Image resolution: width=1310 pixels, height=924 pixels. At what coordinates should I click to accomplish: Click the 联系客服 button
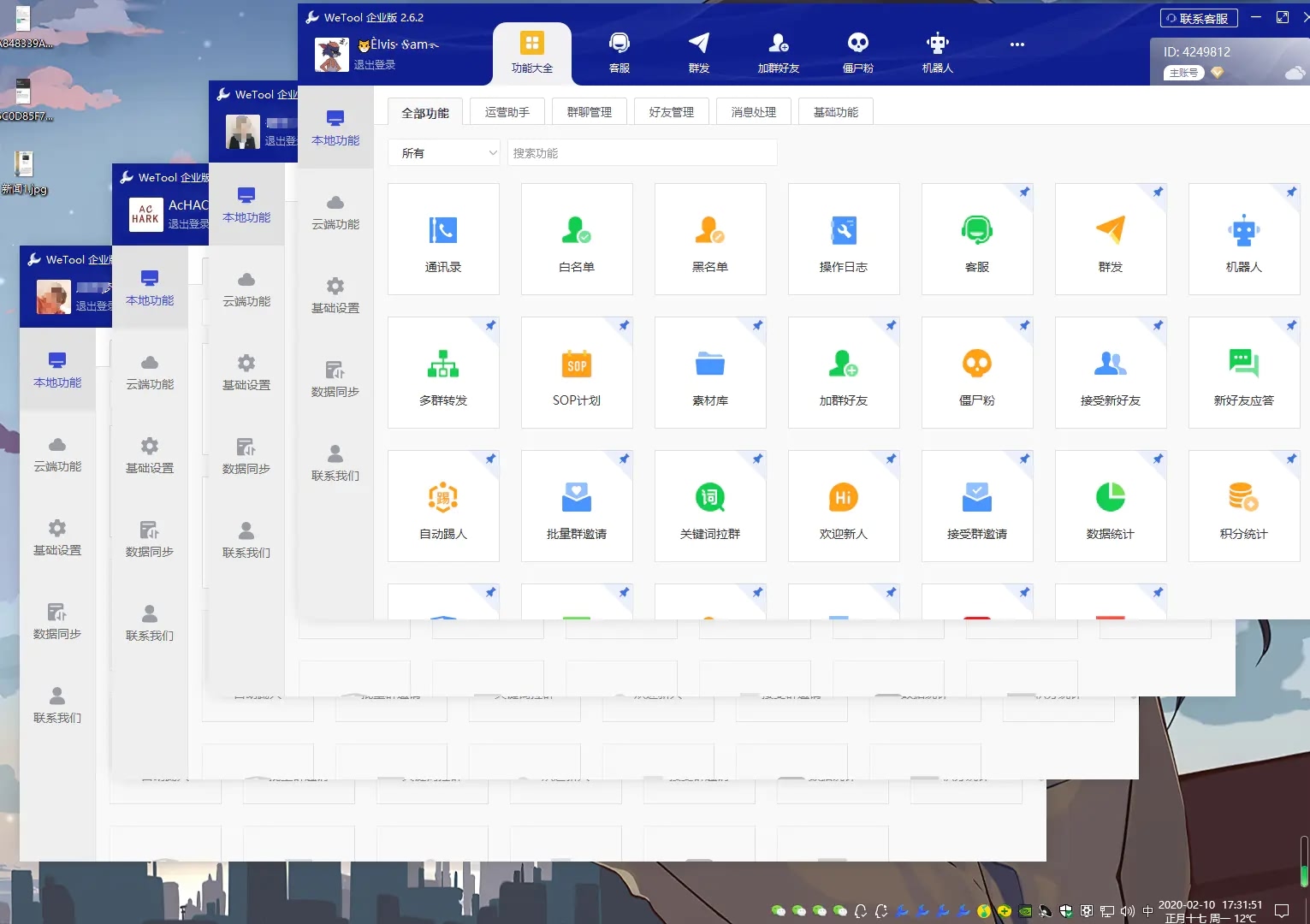[x=1198, y=18]
